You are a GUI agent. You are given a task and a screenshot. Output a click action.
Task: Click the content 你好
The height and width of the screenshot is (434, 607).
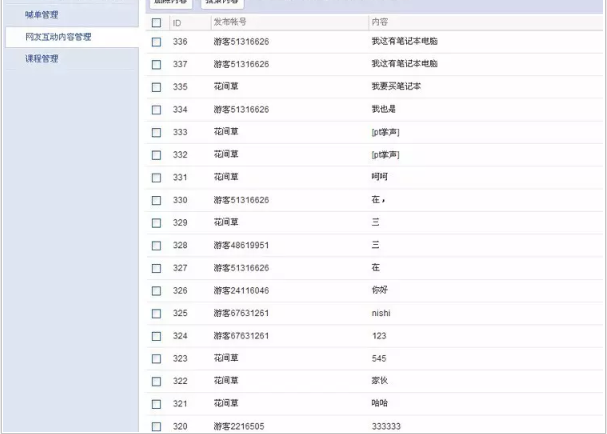(379, 290)
